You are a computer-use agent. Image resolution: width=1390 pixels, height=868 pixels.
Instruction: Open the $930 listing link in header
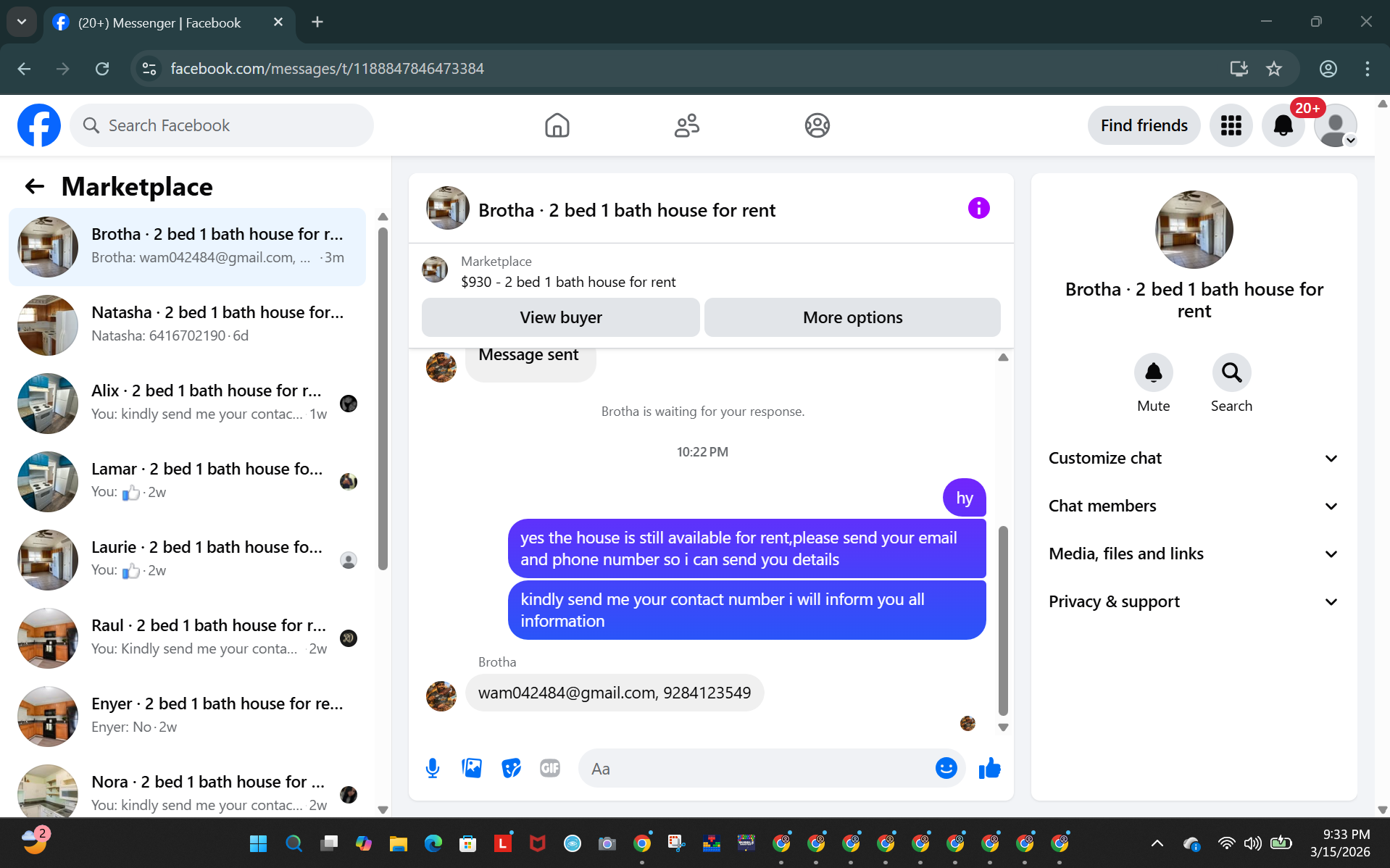tap(568, 282)
